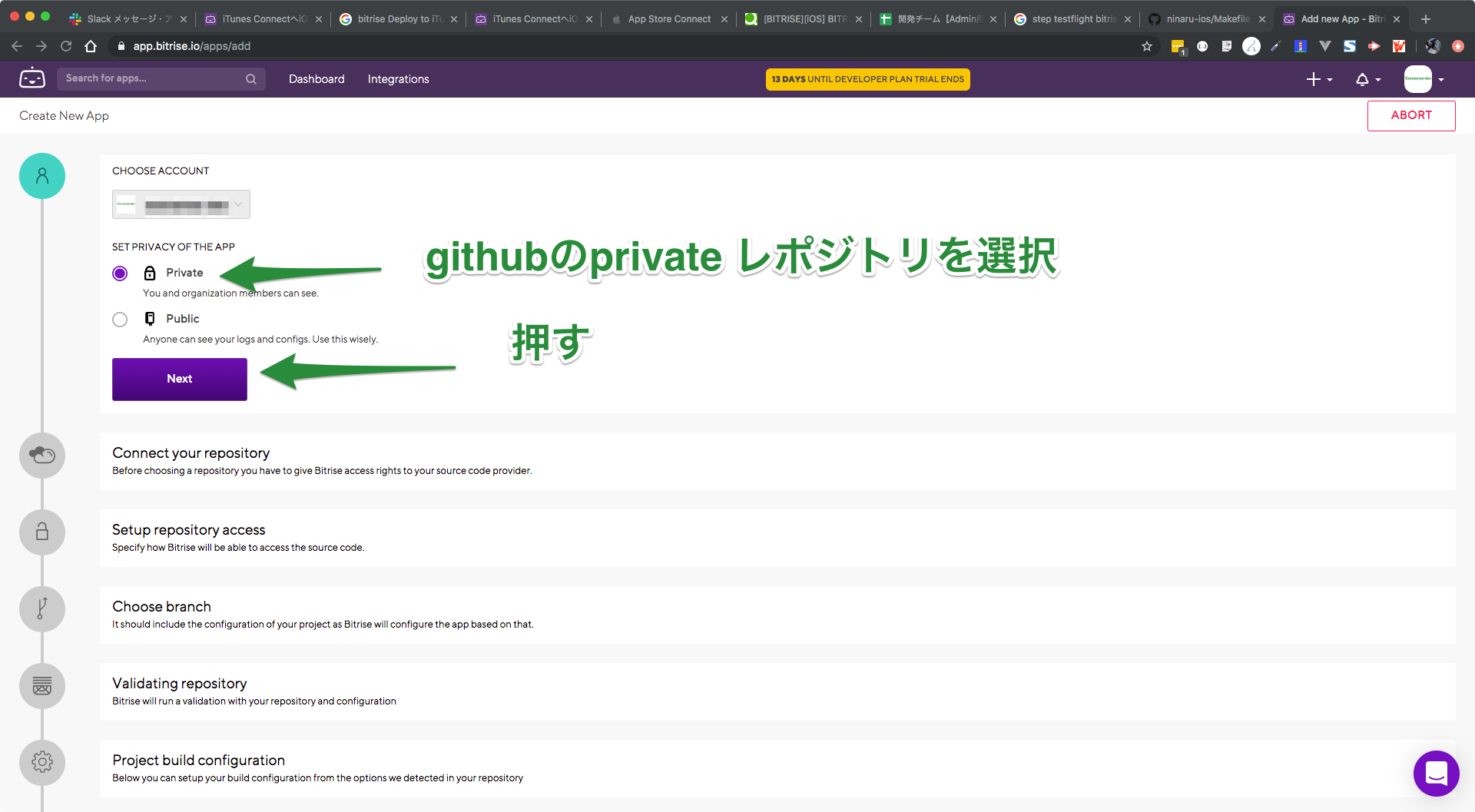Go back to the previous page
Image resolution: width=1475 pixels, height=812 pixels.
(17, 46)
